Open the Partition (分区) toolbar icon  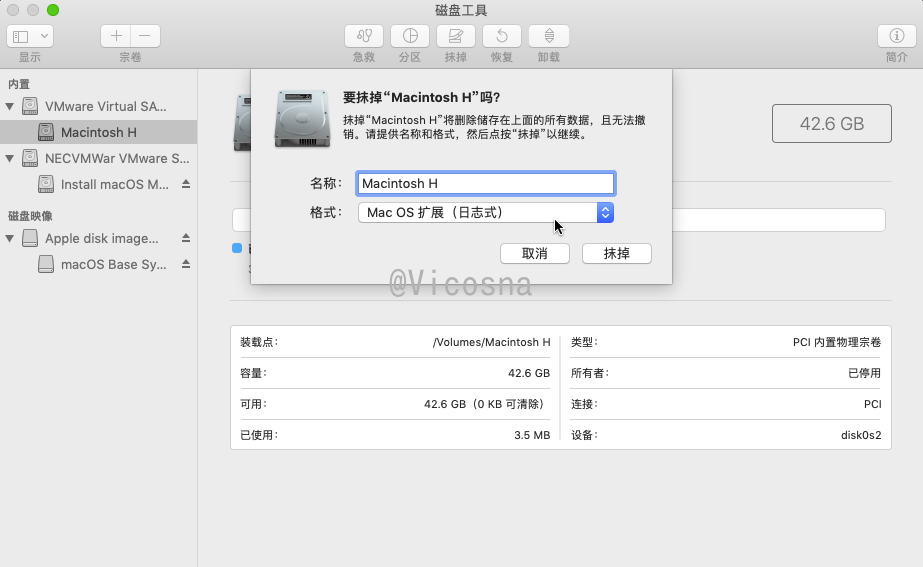pos(410,36)
